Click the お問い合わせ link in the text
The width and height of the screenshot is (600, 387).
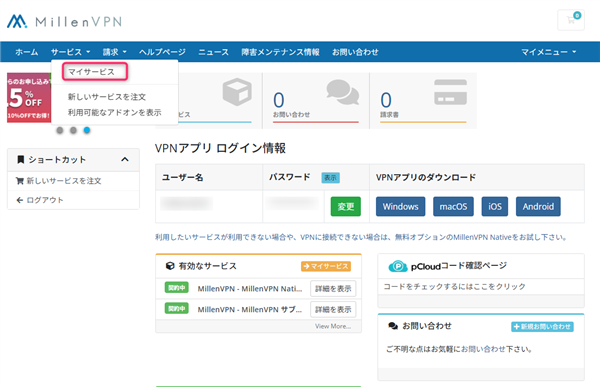483,349
